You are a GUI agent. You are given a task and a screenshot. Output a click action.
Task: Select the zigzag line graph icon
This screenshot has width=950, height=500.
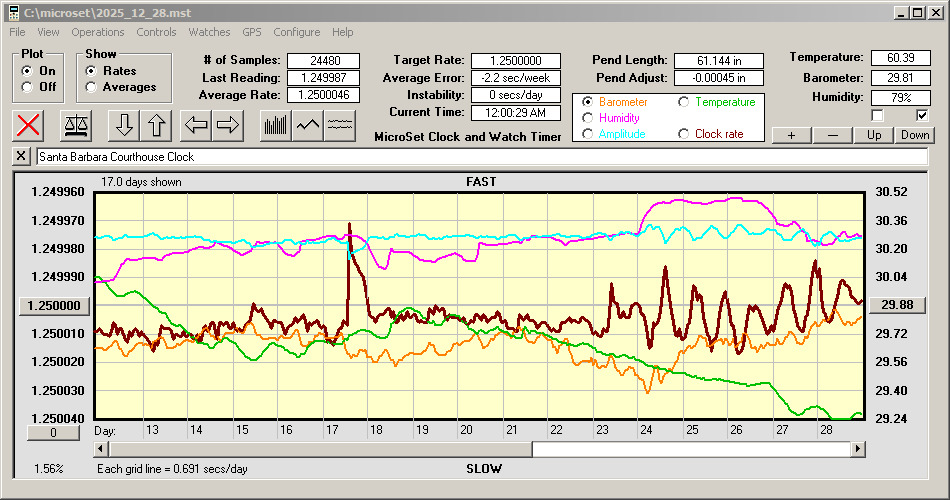[308, 125]
